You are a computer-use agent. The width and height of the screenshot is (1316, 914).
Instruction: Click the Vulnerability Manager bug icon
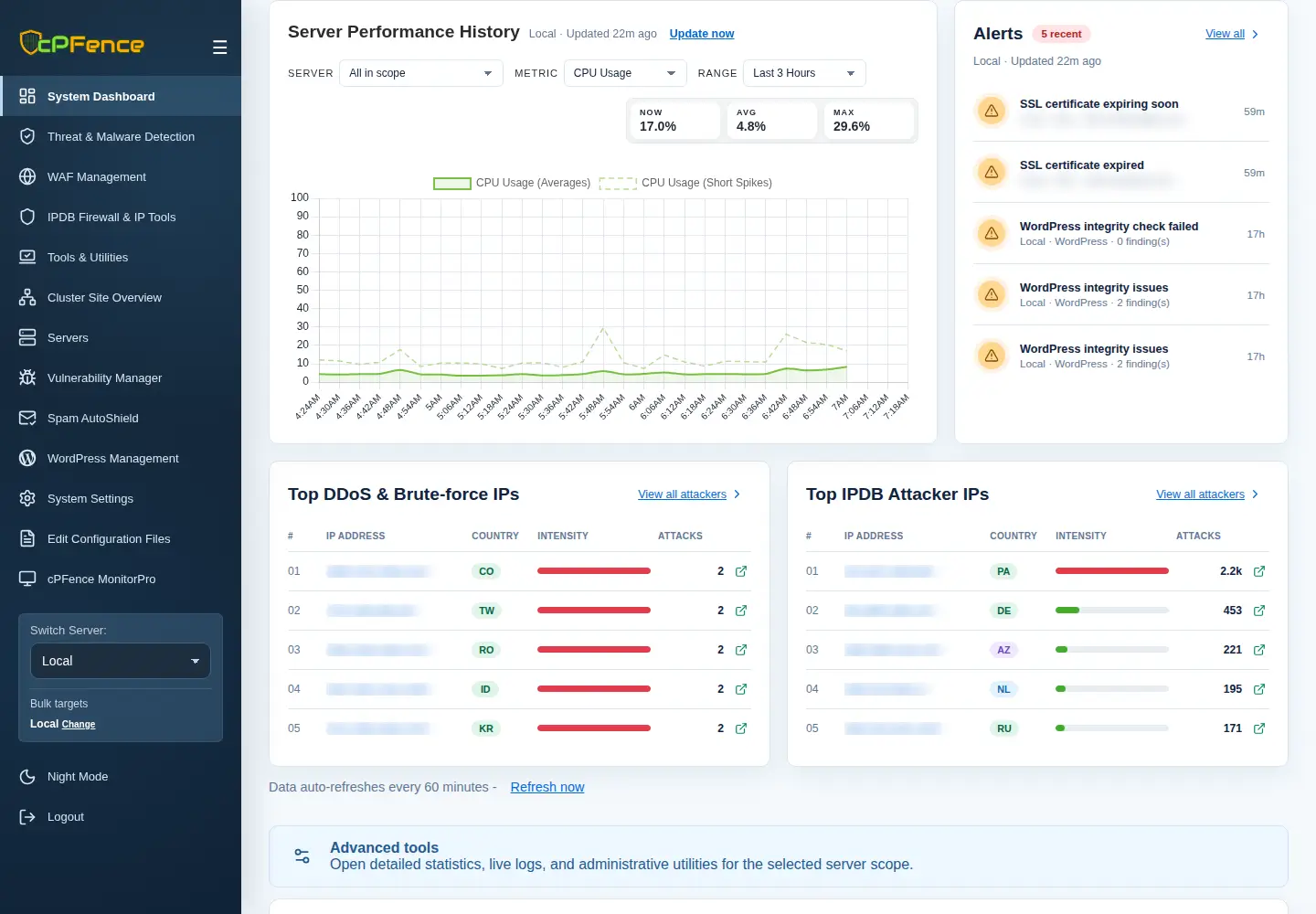point(27,377)
